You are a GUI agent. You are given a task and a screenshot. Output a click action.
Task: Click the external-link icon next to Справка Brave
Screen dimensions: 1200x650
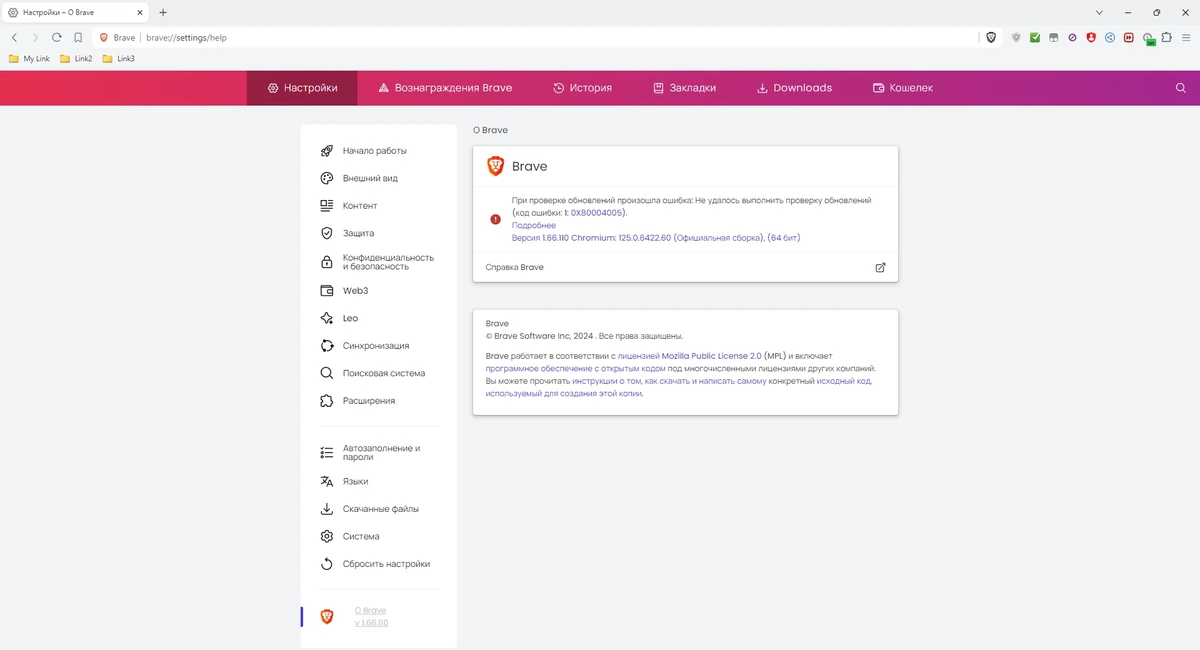coord(880,267)
